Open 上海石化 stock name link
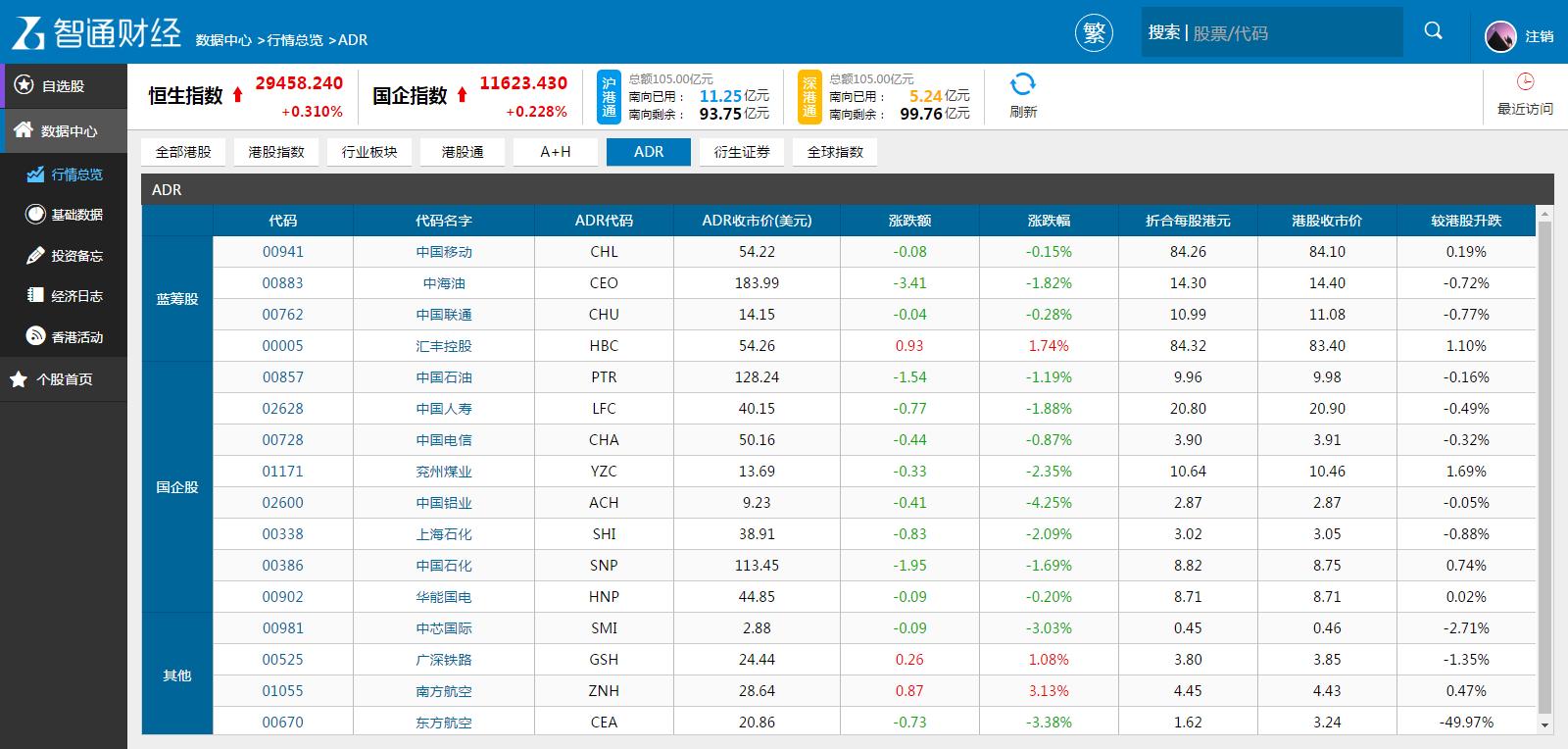 pyautogui.click(x=444, y=534)
